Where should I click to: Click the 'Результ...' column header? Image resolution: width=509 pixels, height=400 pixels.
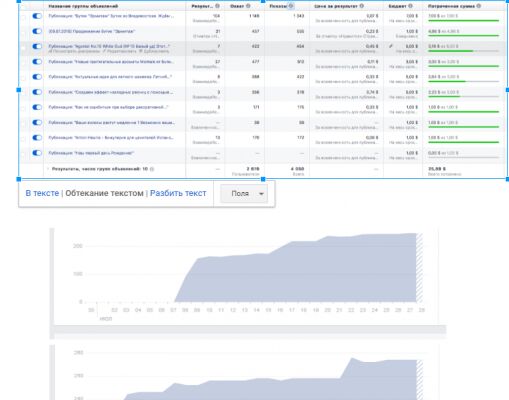(202, 6)
